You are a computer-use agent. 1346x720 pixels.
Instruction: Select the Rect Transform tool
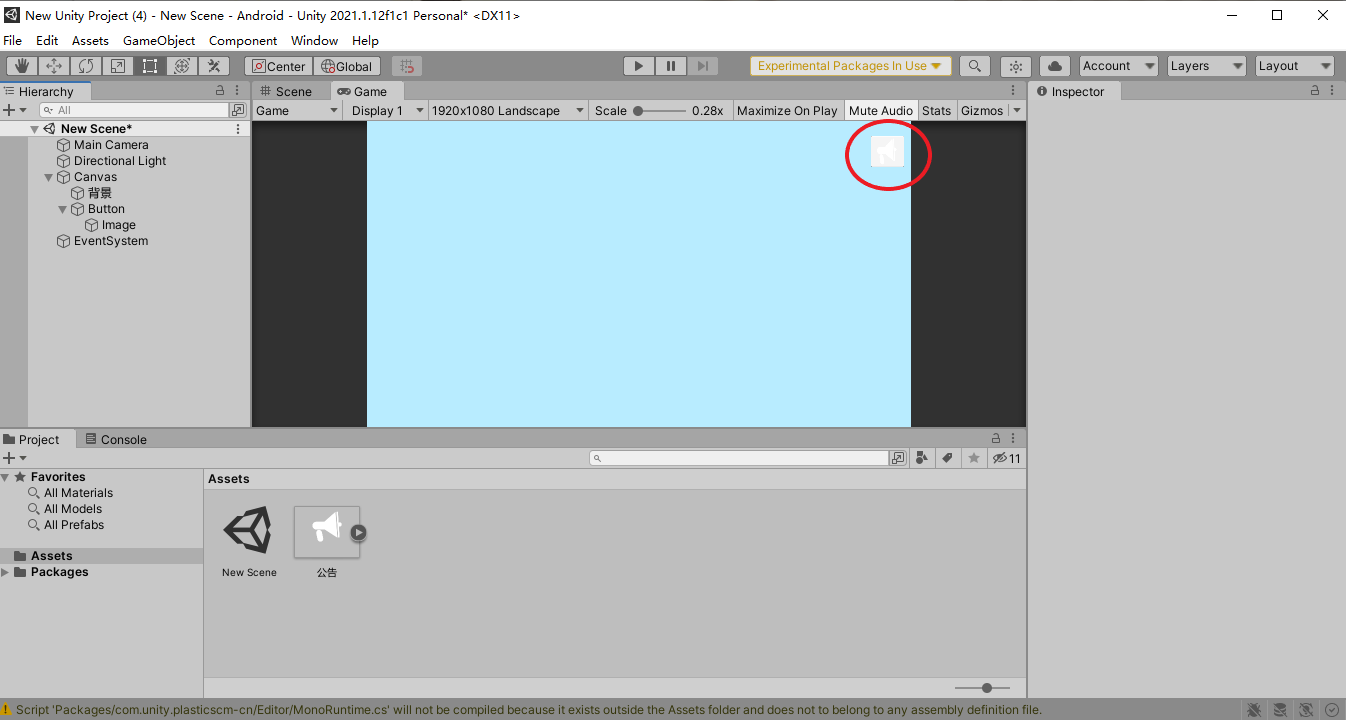point(150,66)
